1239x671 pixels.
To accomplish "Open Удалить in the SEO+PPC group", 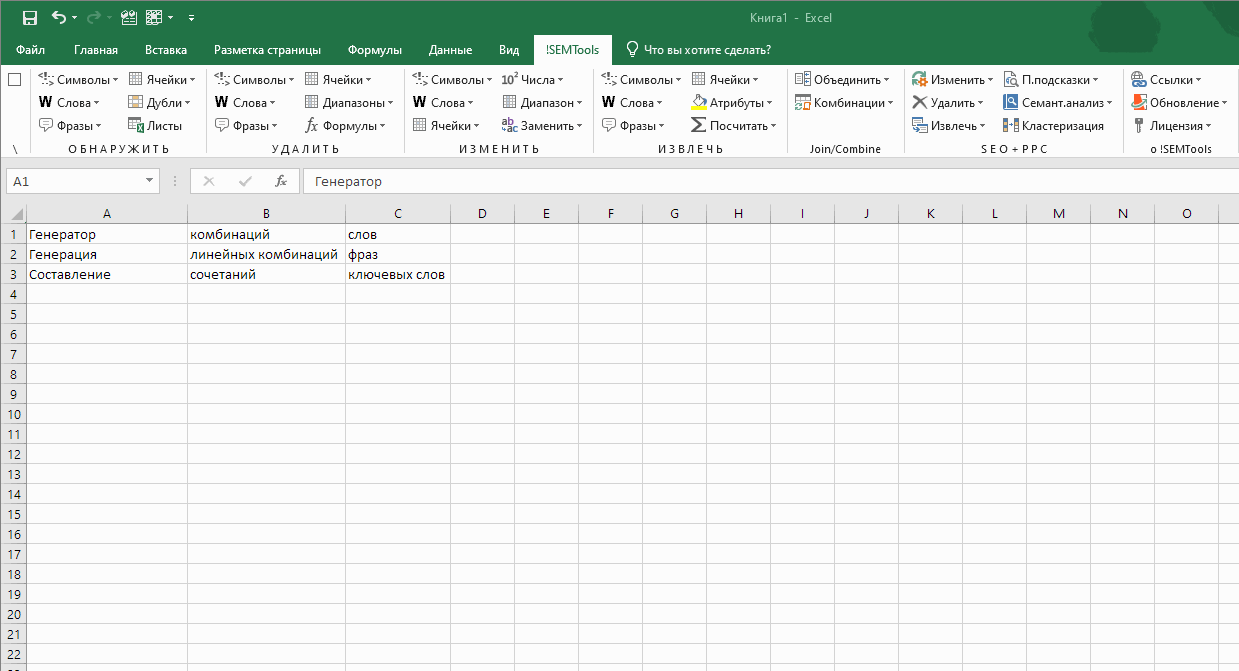I will (948, 102).
